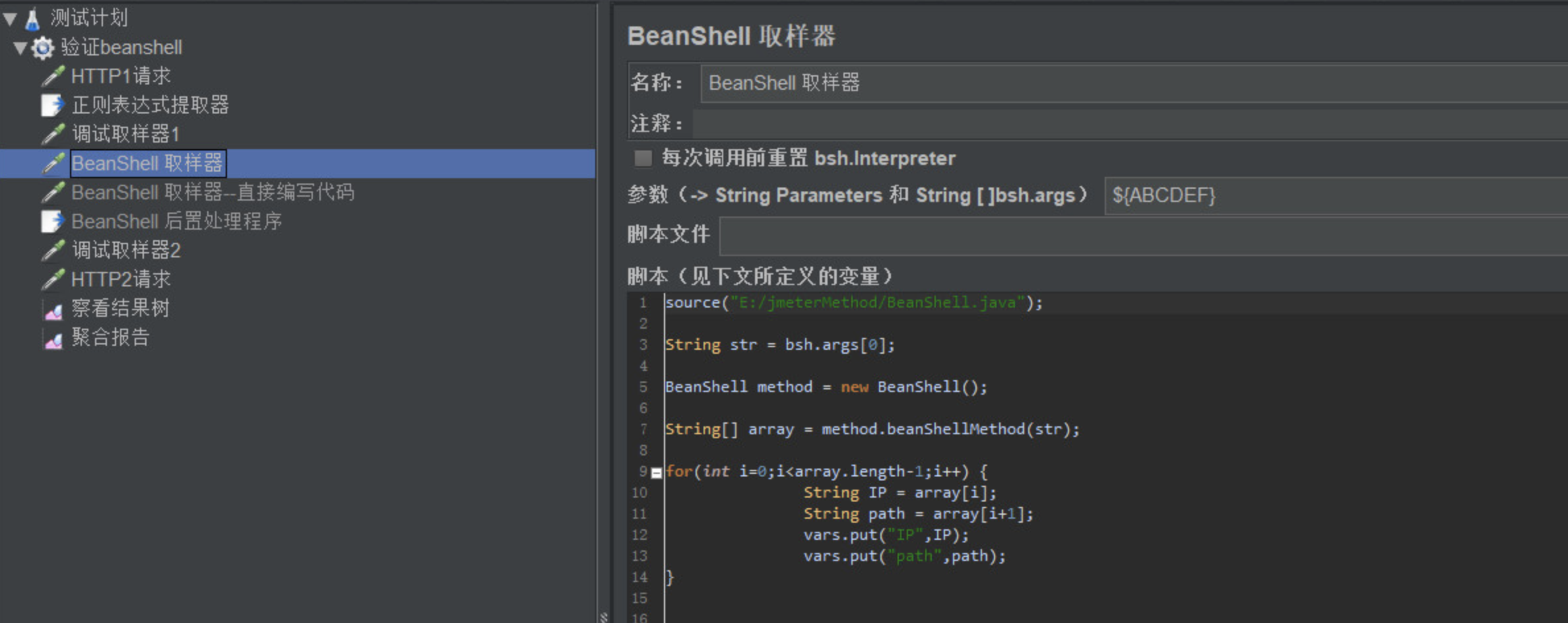Select 调试取样器2 in the tree
This screenshot has width=1568, height=623.
(x=126, y=251)
